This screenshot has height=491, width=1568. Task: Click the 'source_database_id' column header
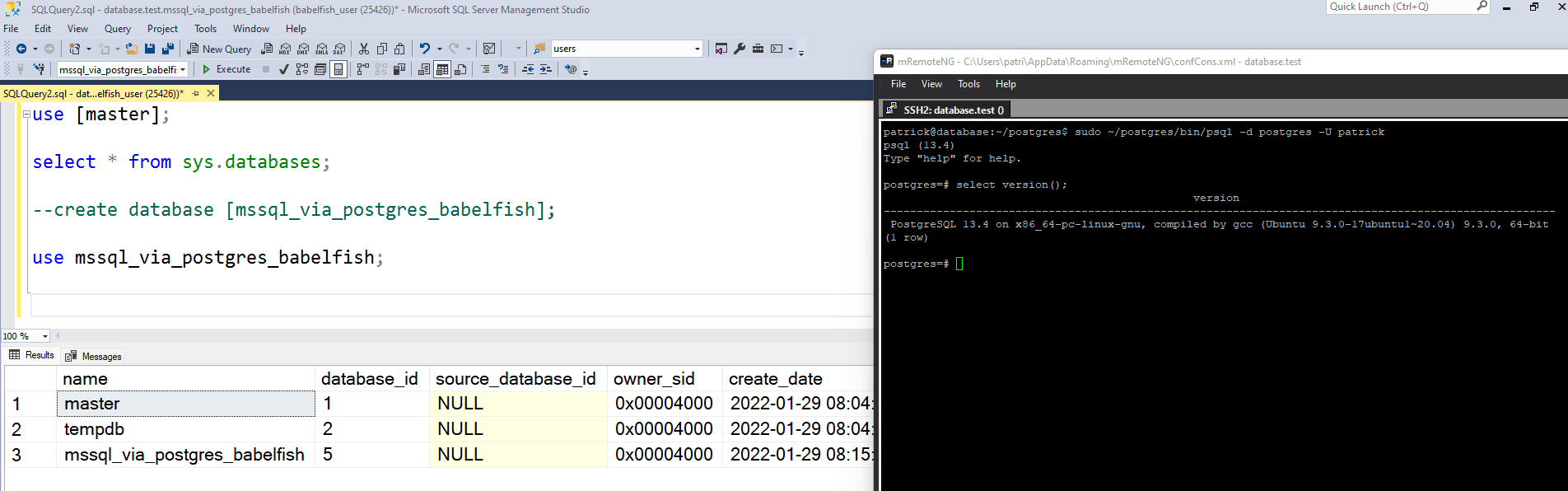(518, 379)
